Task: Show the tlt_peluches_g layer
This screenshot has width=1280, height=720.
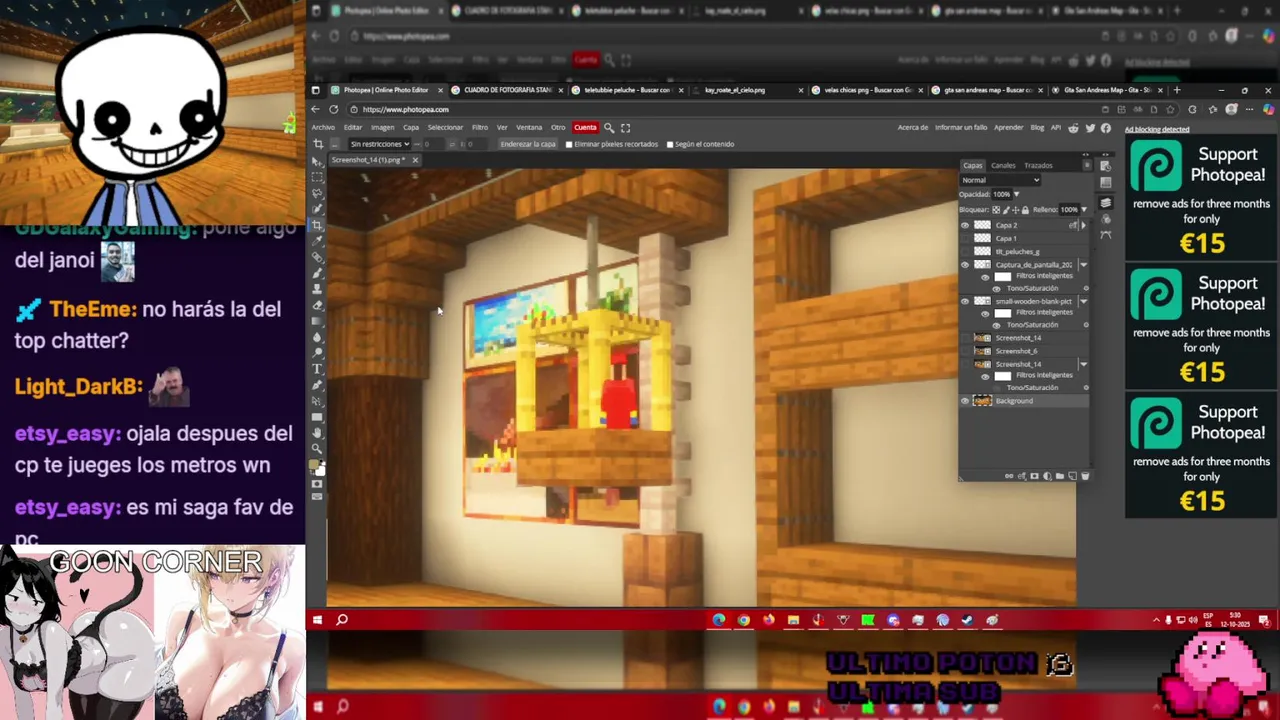Action: (x=965, y=252)
